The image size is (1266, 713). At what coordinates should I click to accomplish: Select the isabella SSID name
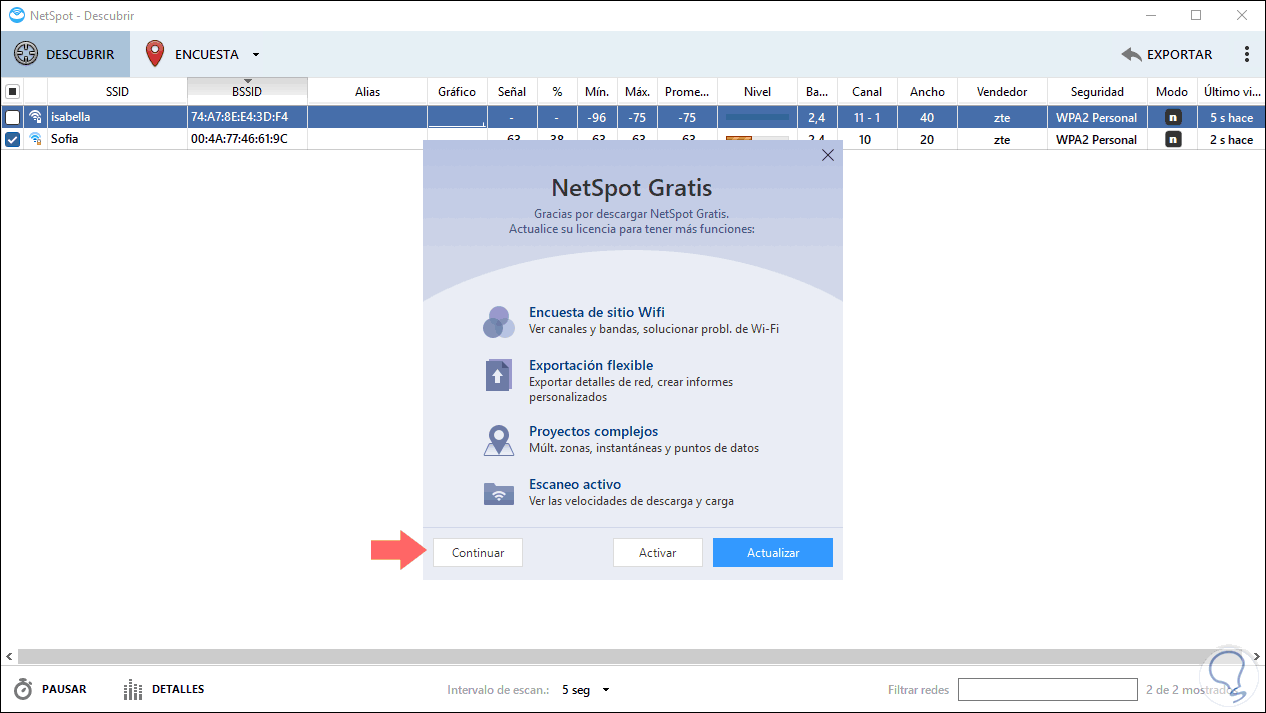click(x=70, y=117)
